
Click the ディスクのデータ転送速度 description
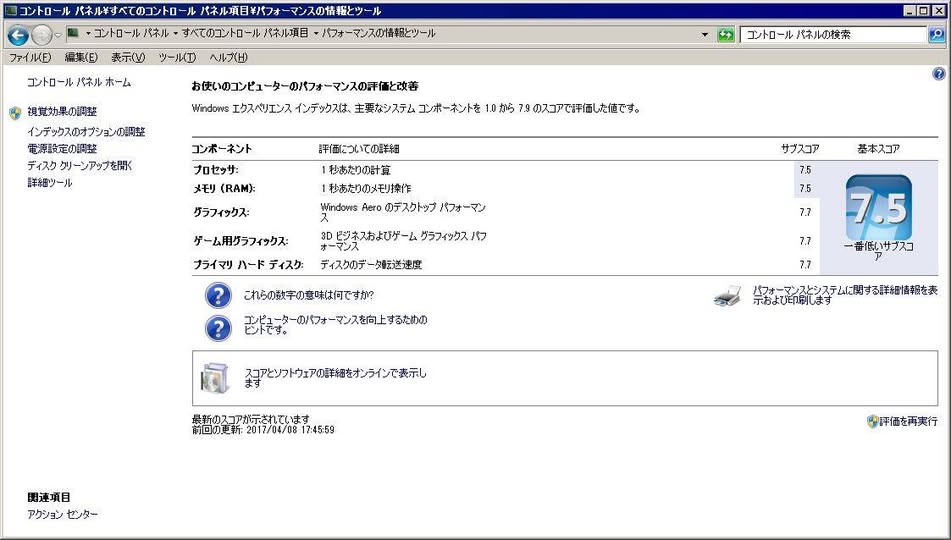(x=371, y=265)
